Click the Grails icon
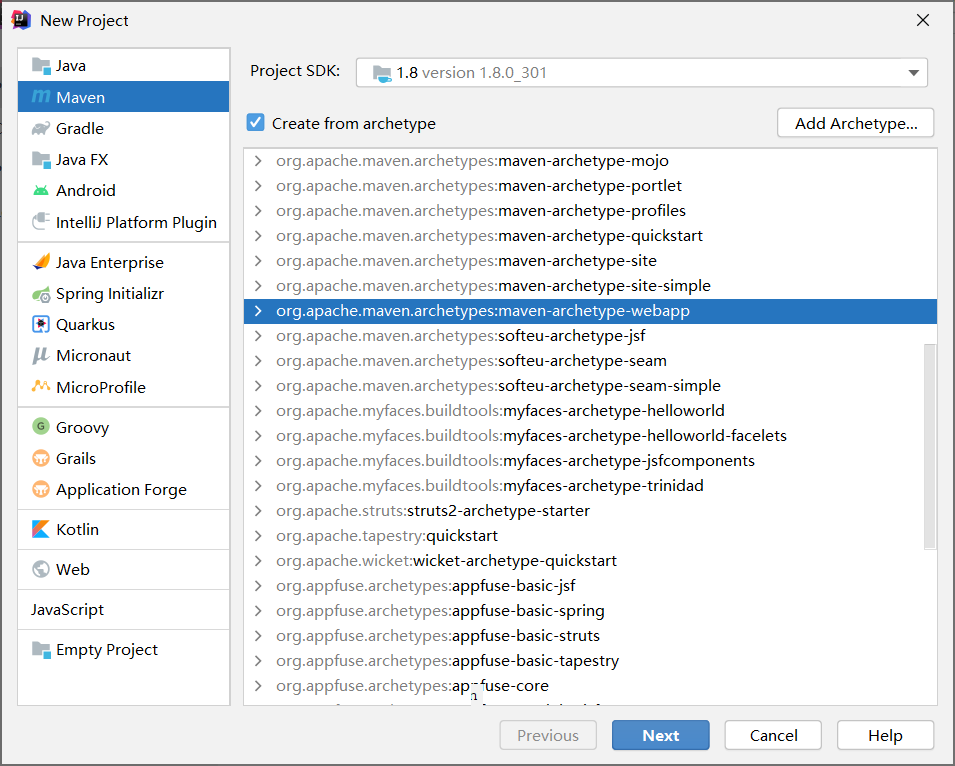The height and width of the screenshot is (766, 955). (x=41, y=458)
